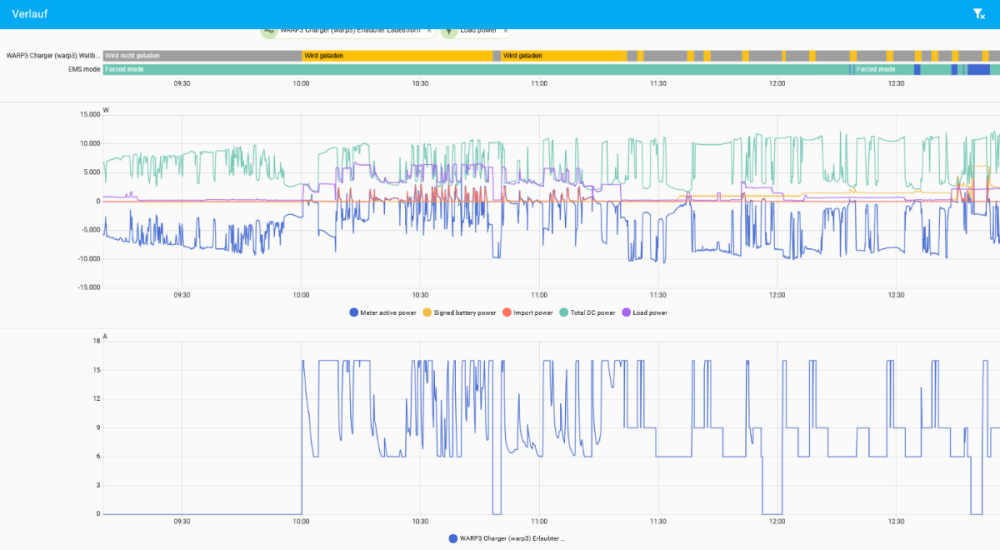Image resolution: width=1000 pixels, height=550 pixels.
Task: Click the blue EMS mode segment at far right
Action: tap(984, 70)
